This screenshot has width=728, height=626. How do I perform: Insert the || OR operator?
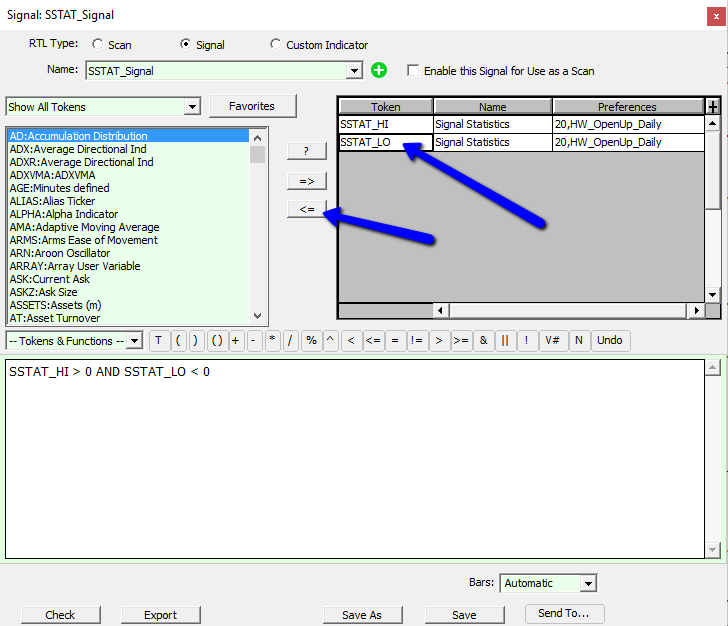pos(505,340)
